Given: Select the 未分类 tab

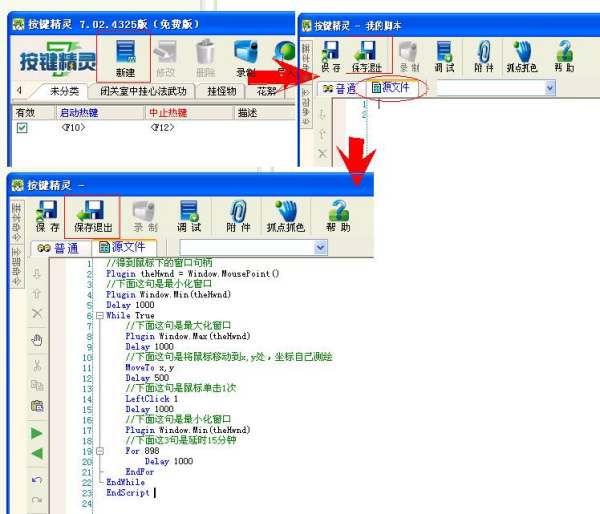Looking at the screenshot, I should coord(64,91).
